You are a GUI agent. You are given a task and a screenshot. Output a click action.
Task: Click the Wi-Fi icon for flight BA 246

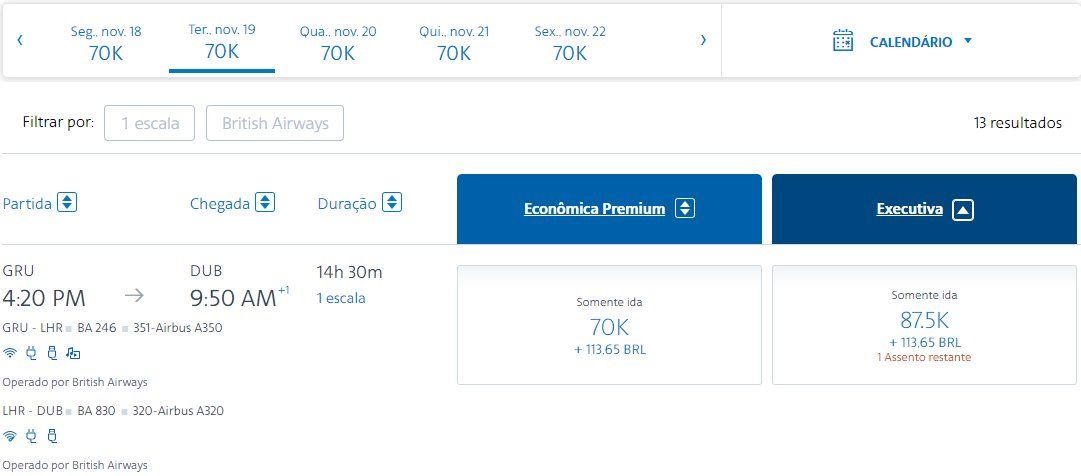[x=10, y=352]
